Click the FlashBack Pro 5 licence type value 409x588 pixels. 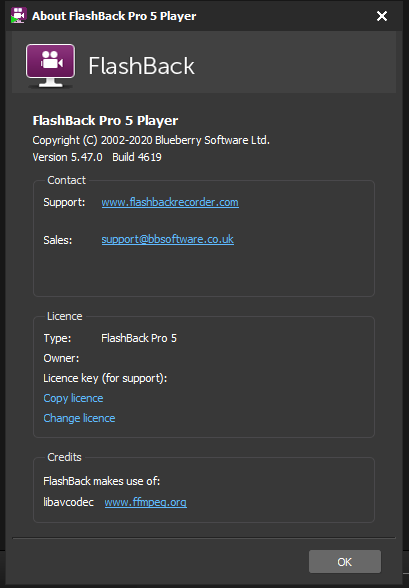point(139,338)
